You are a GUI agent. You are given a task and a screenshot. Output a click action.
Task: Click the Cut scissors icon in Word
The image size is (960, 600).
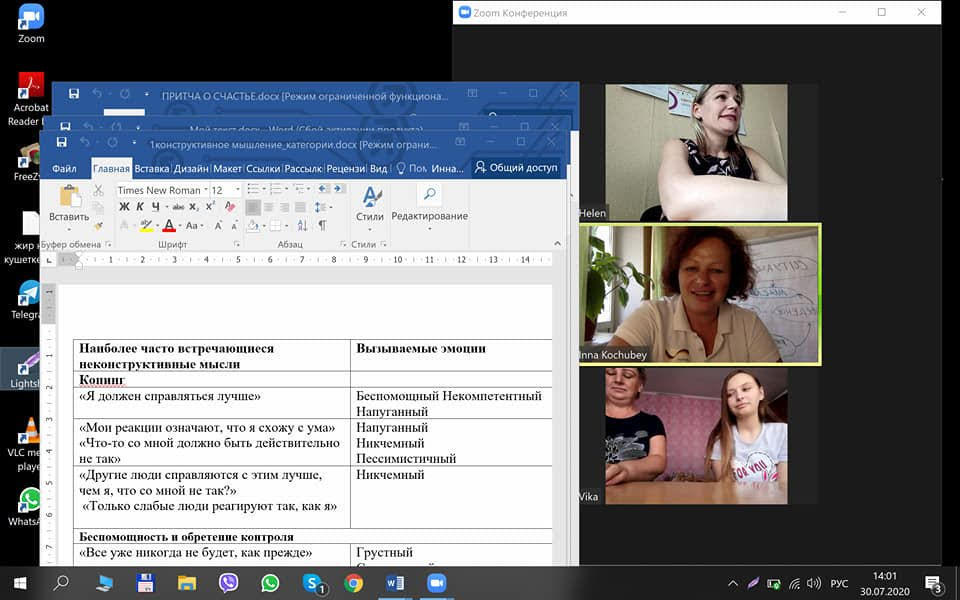pos(98,190)
